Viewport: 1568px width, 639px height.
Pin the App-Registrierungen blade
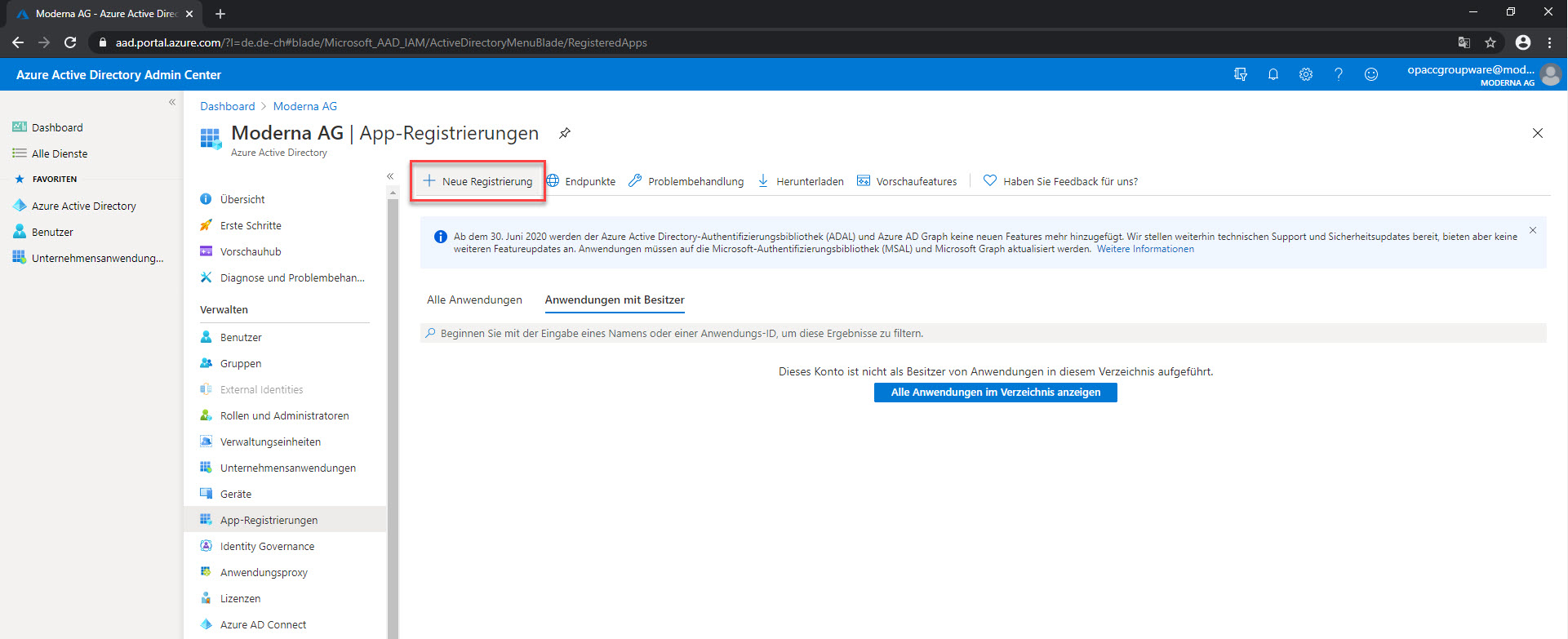564,133
